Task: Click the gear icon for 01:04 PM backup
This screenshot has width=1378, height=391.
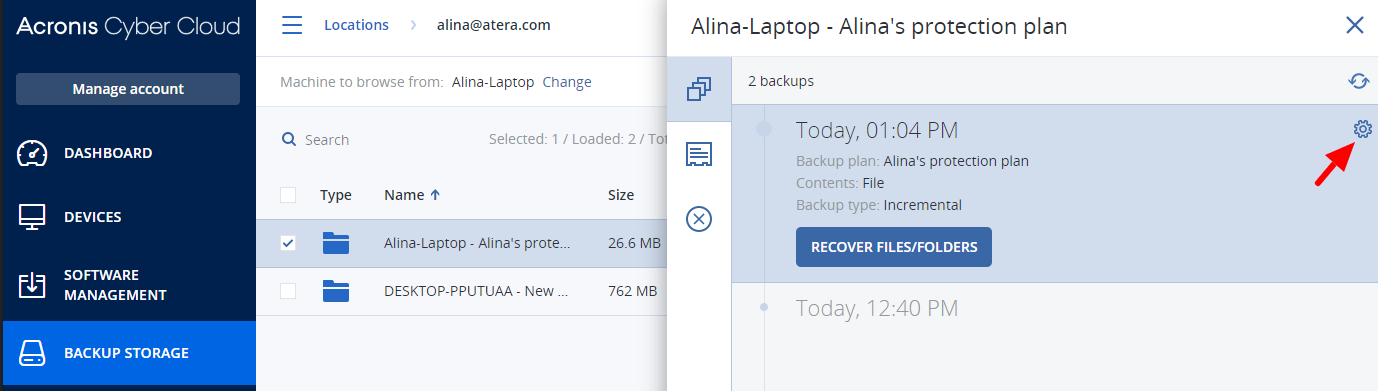Action: [1362, 129]
